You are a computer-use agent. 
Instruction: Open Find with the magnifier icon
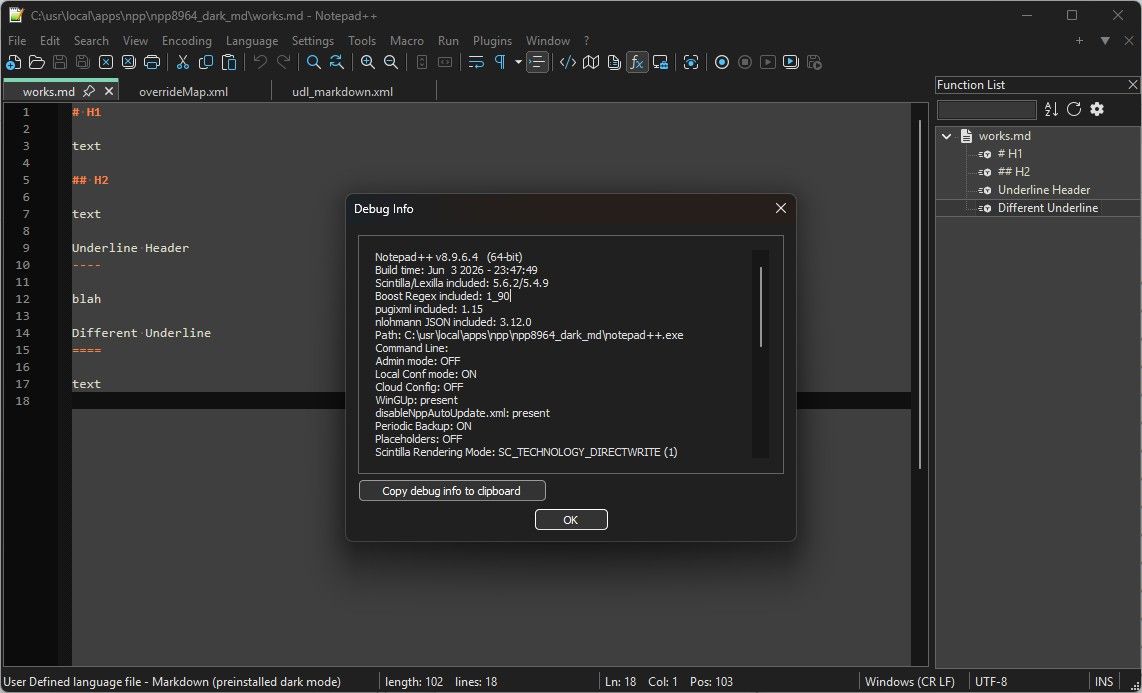(x=314, y=63)
